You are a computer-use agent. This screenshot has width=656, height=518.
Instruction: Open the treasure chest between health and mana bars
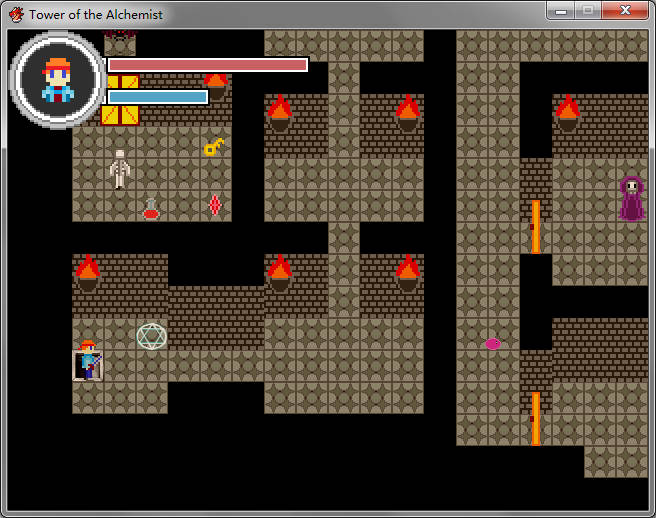(x=123, y=81)
